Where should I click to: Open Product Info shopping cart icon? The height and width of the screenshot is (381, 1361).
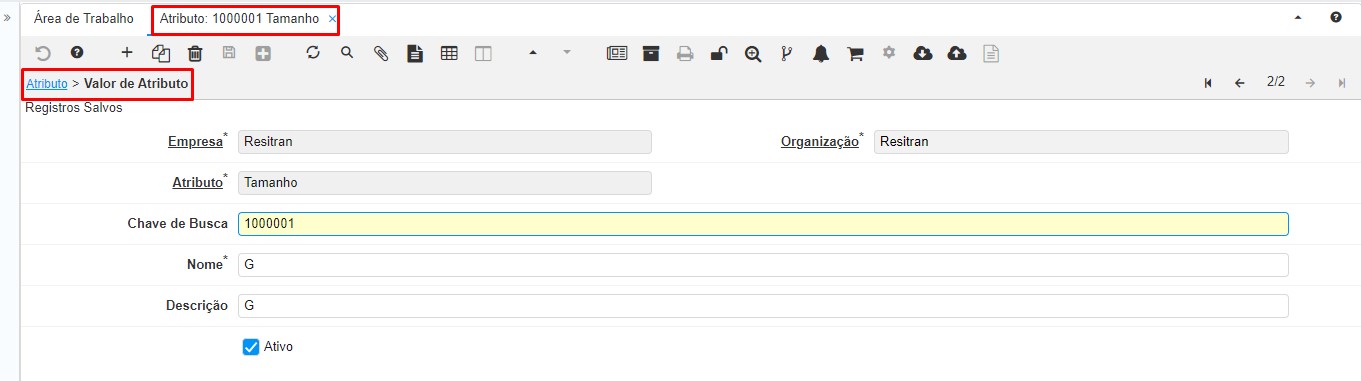pos(855,54)
